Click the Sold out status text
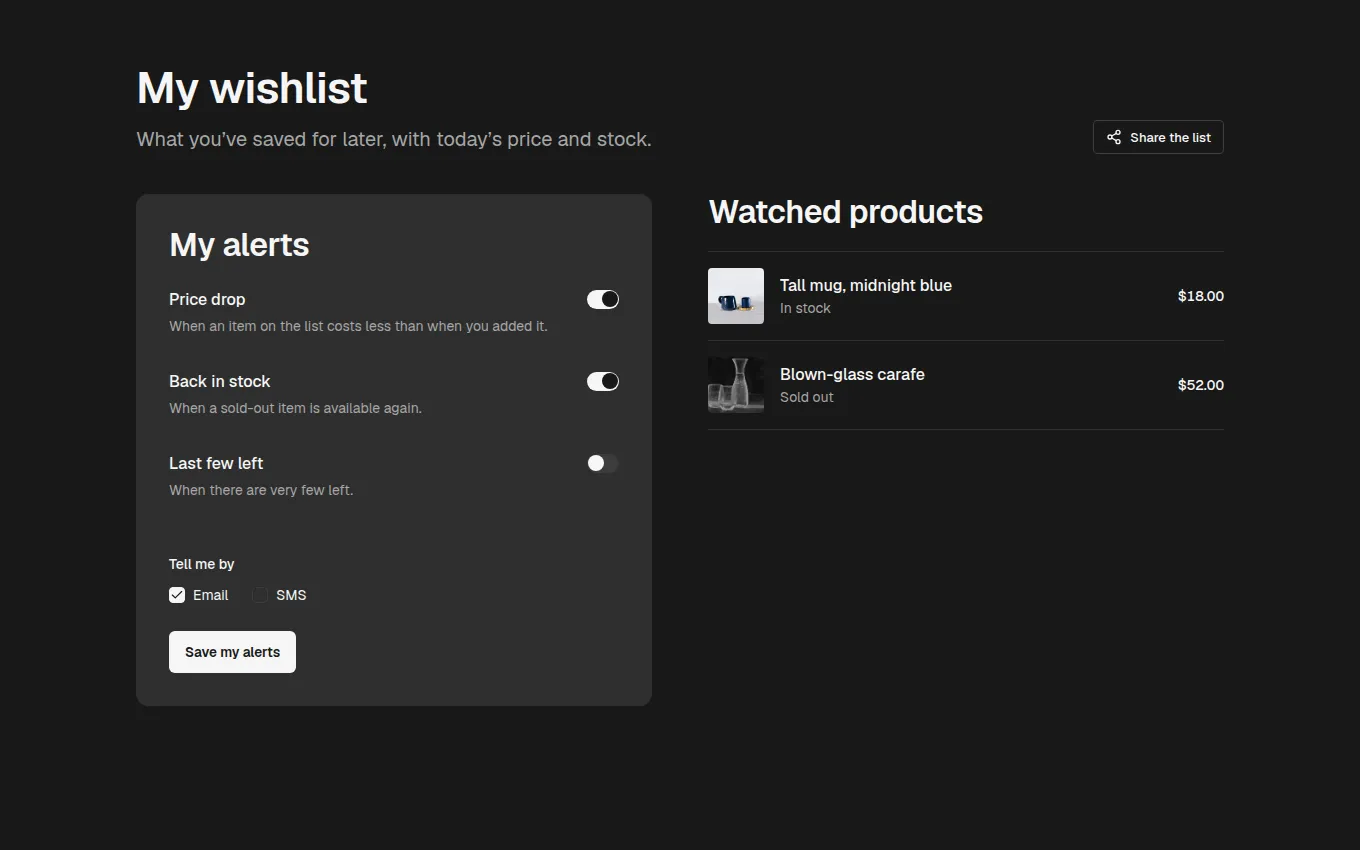The width and height of the screenshot is (1360, 850). (x=807, y=397)
